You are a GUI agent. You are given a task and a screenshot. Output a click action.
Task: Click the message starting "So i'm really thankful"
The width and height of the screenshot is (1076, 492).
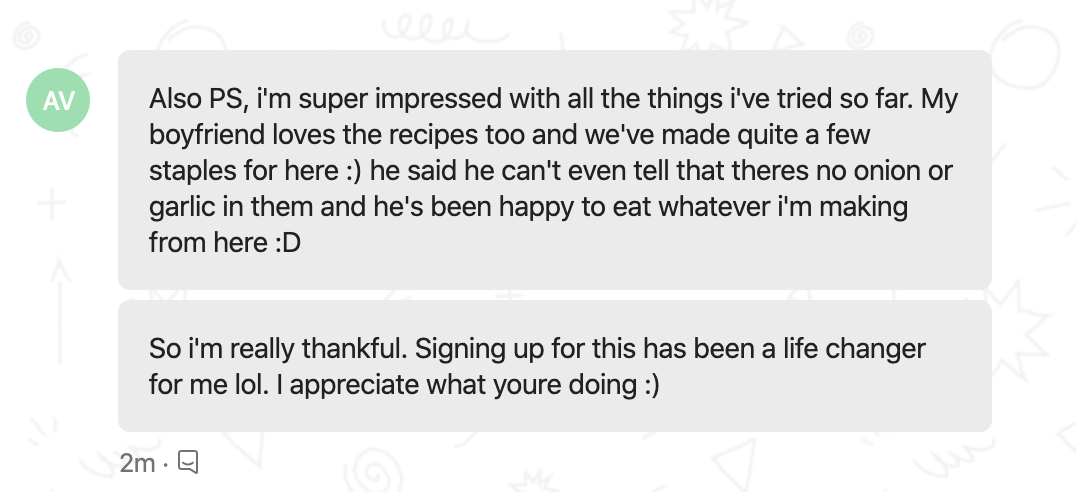coord(554,366)
